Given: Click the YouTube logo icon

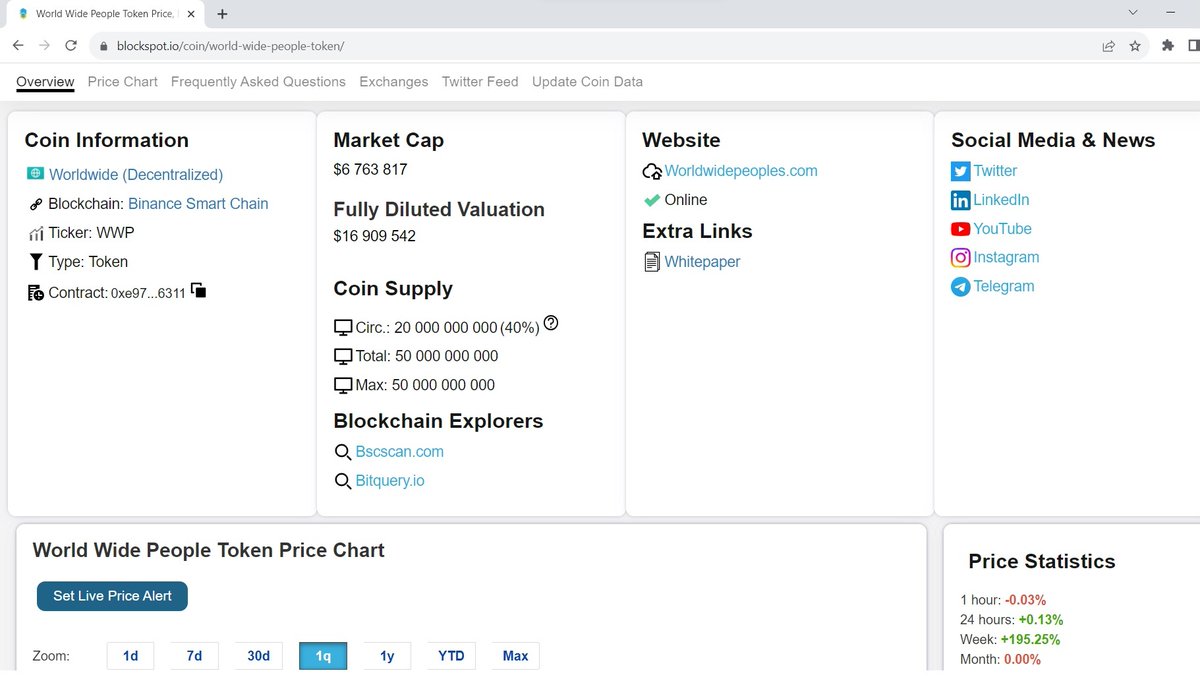Looking at the screenshot, I should 961,229.
